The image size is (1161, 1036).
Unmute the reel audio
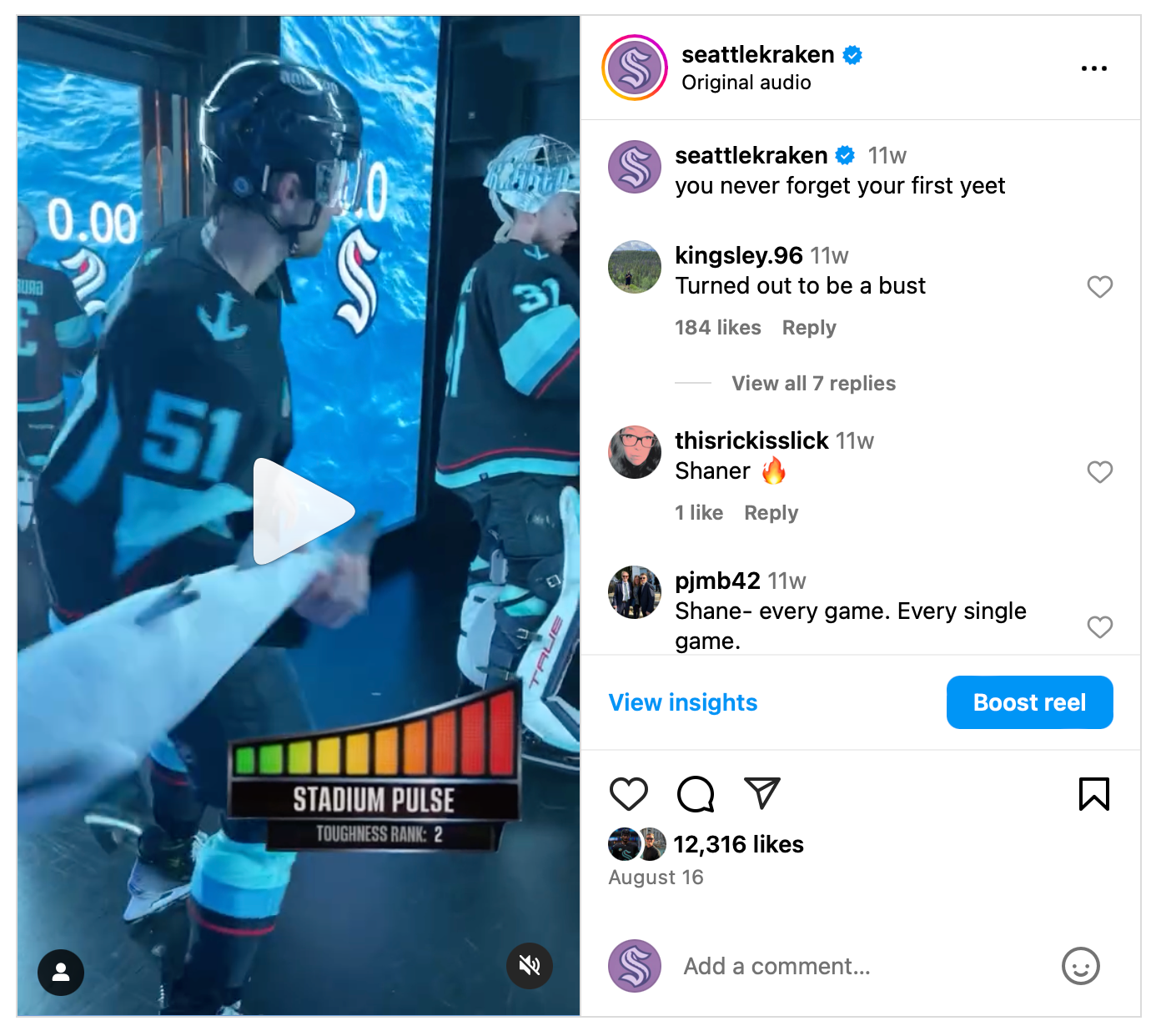pos(530,966)
